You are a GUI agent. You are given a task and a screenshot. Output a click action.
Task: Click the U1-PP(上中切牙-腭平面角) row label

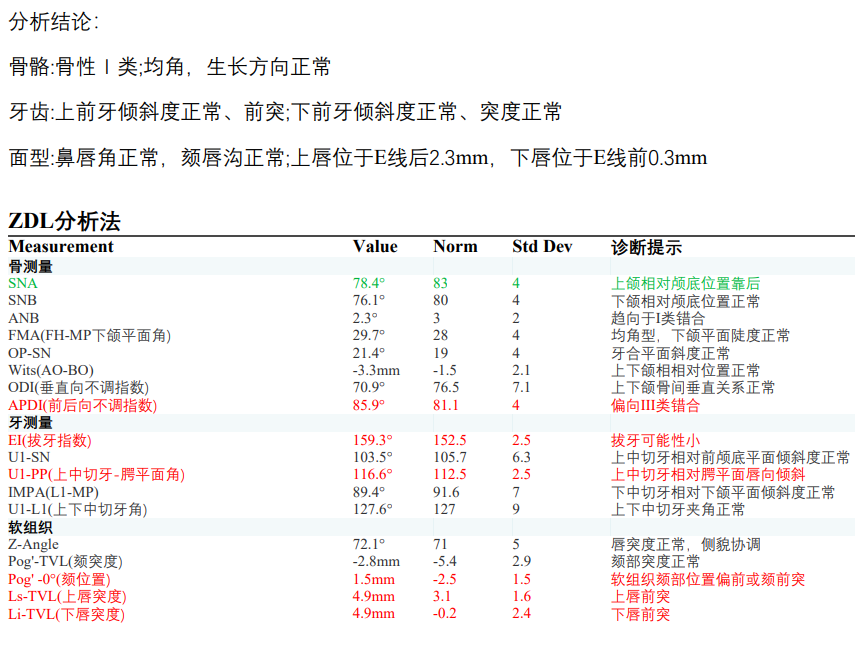pyautogui.click(x=96, y=475)
